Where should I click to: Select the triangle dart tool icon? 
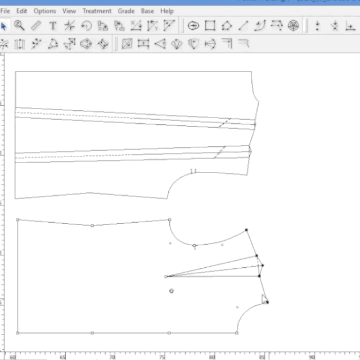pyautogui.click(x=160, y=44)
